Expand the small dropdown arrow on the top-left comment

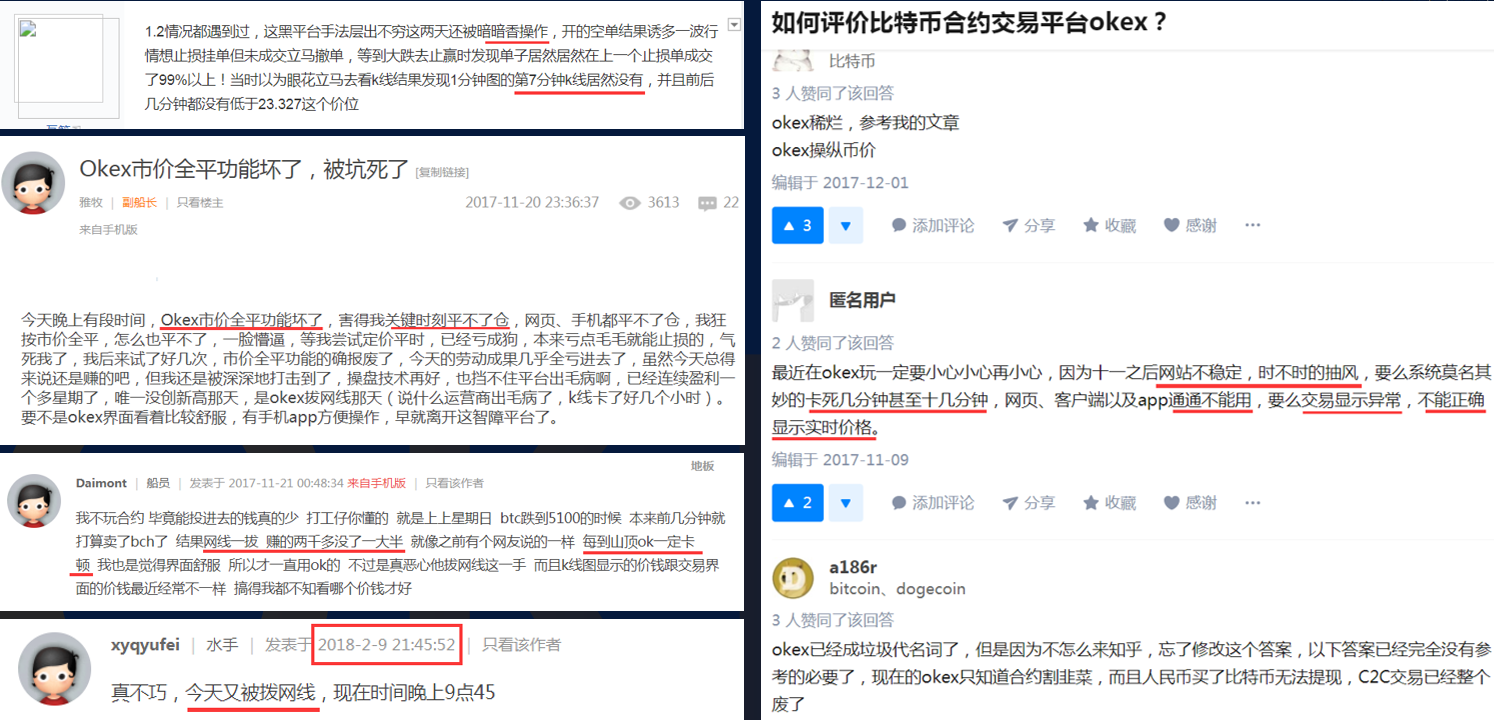tap(735, 23)
